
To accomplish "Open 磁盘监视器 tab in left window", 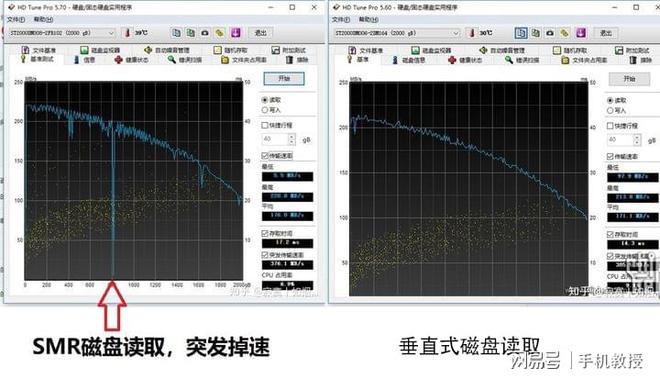I will point(100,50).
